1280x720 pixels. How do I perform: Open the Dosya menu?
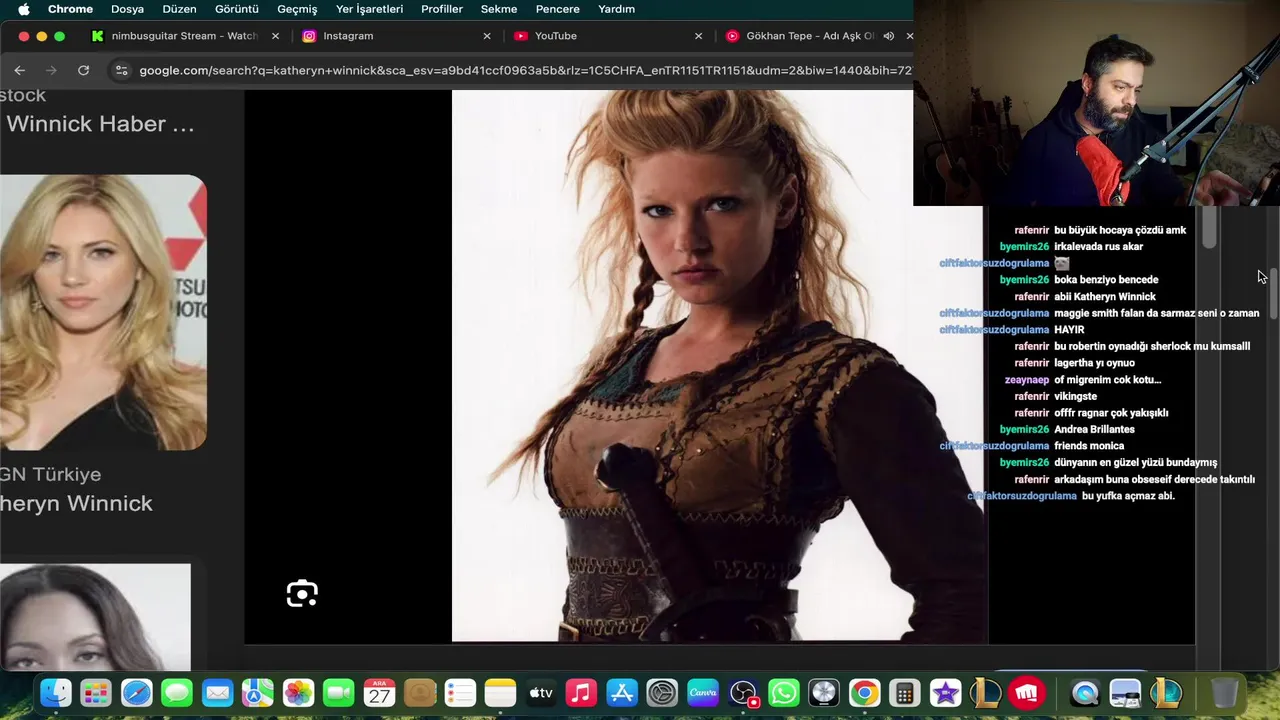point(127,9)
